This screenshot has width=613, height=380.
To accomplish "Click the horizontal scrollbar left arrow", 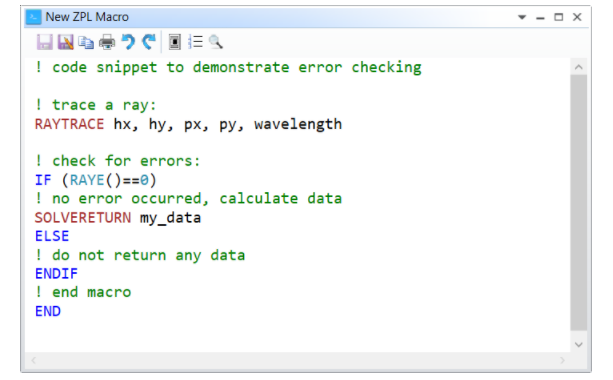I will tap(34, 360).
